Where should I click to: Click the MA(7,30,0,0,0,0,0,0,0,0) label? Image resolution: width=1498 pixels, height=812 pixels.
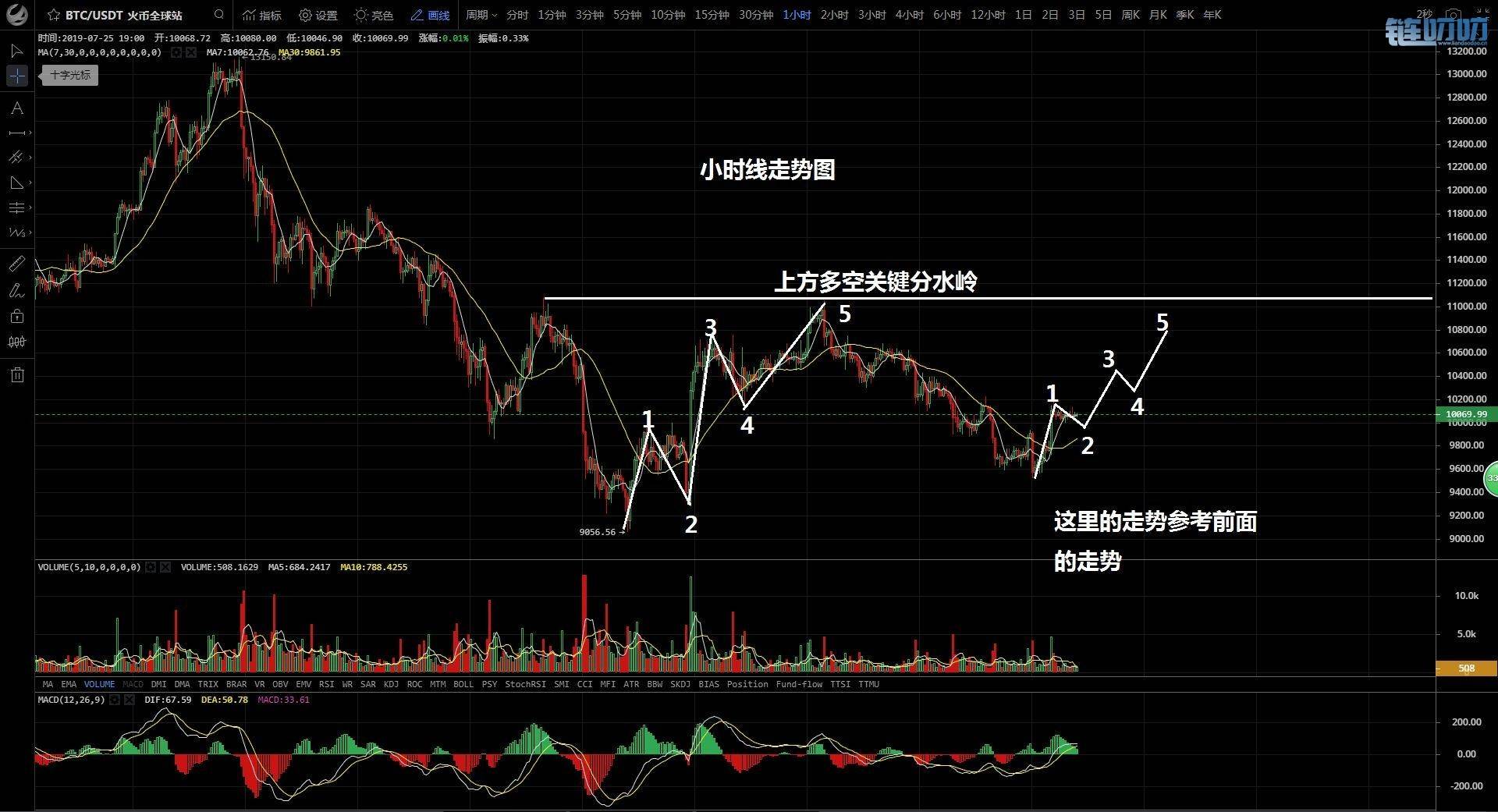click(x=100, y=52)
